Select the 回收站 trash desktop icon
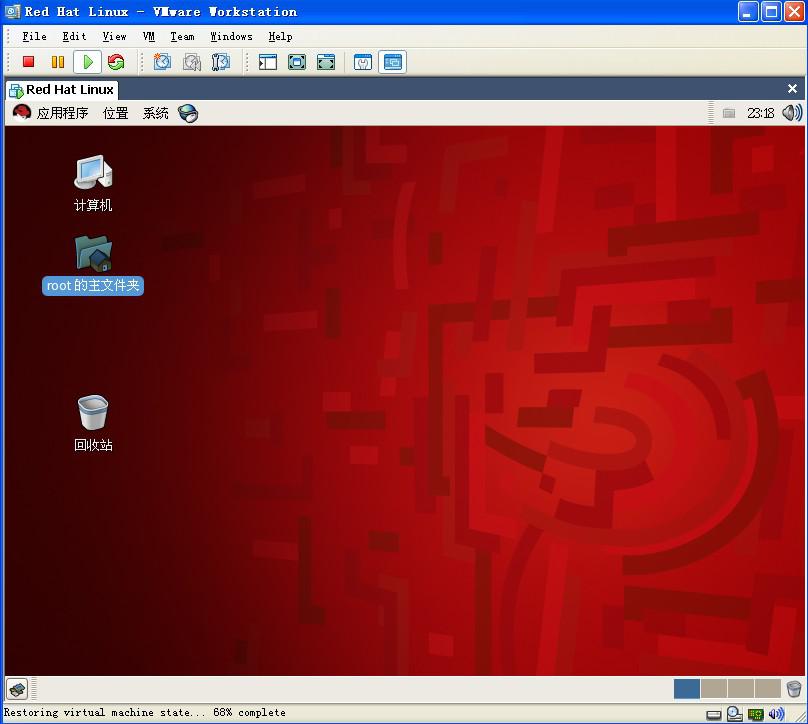The height and width of the screenshot is (724, 808). coord(93,412)
